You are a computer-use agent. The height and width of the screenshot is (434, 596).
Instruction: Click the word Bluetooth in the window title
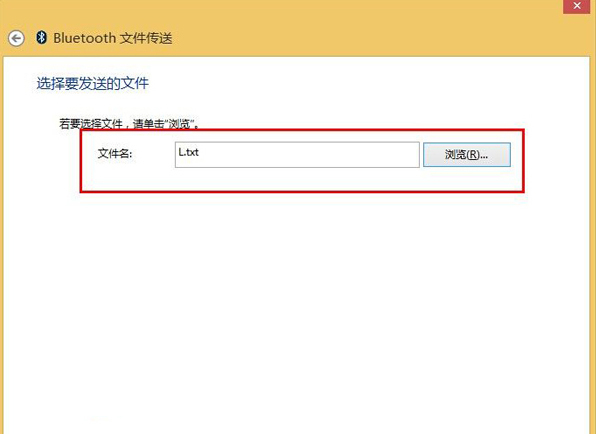point(84,38)
